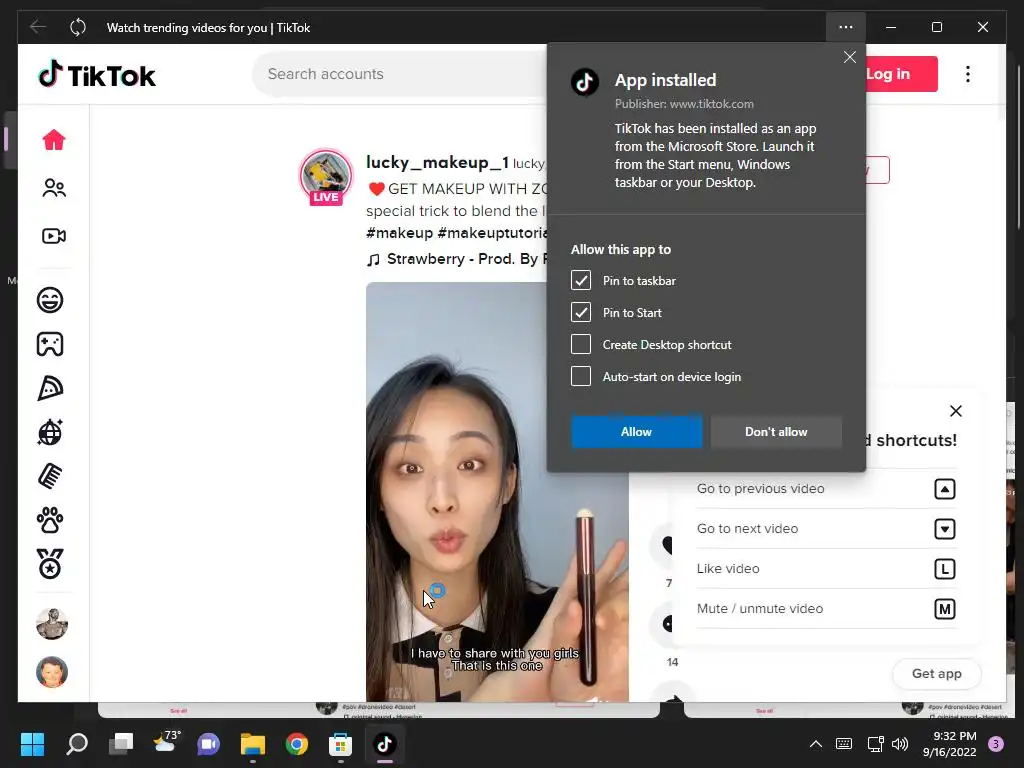The height and width of the screenshot is (768, 1024).
Task: Select the Food pizza slice category
Action: (x=50, y=389)
